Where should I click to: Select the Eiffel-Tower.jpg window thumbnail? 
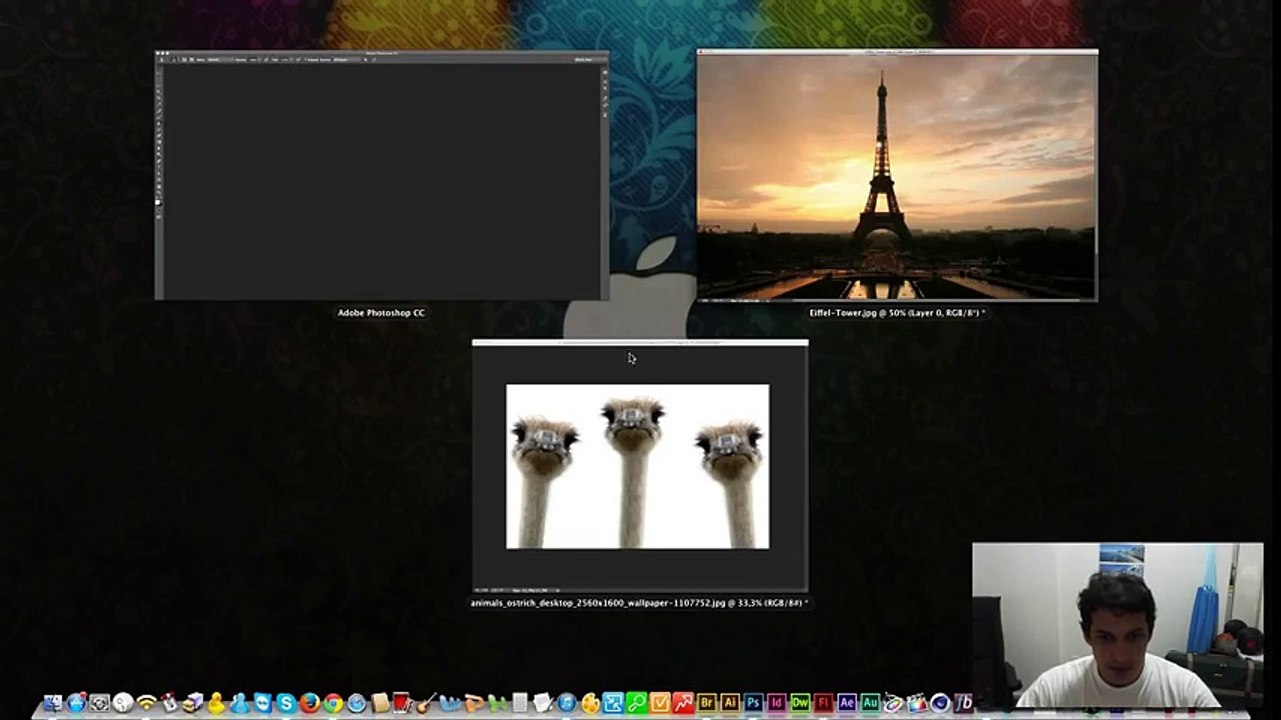tap(897, 176)
